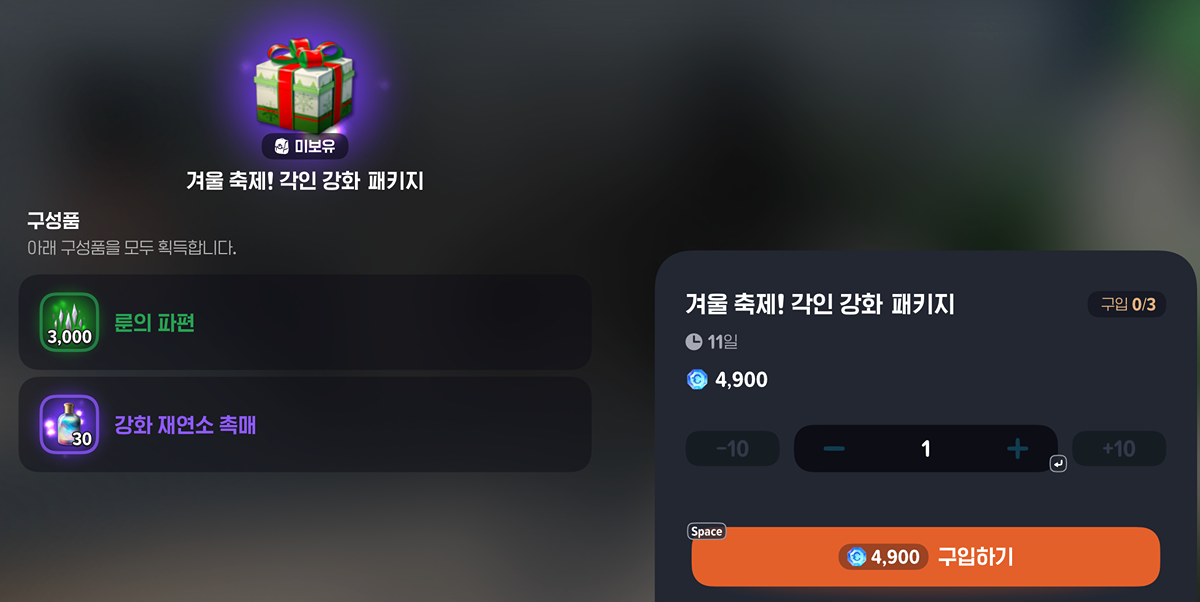The image size is (1200, 602).
Task: Click the quantity field showing 1
Action: coord(925,449)
